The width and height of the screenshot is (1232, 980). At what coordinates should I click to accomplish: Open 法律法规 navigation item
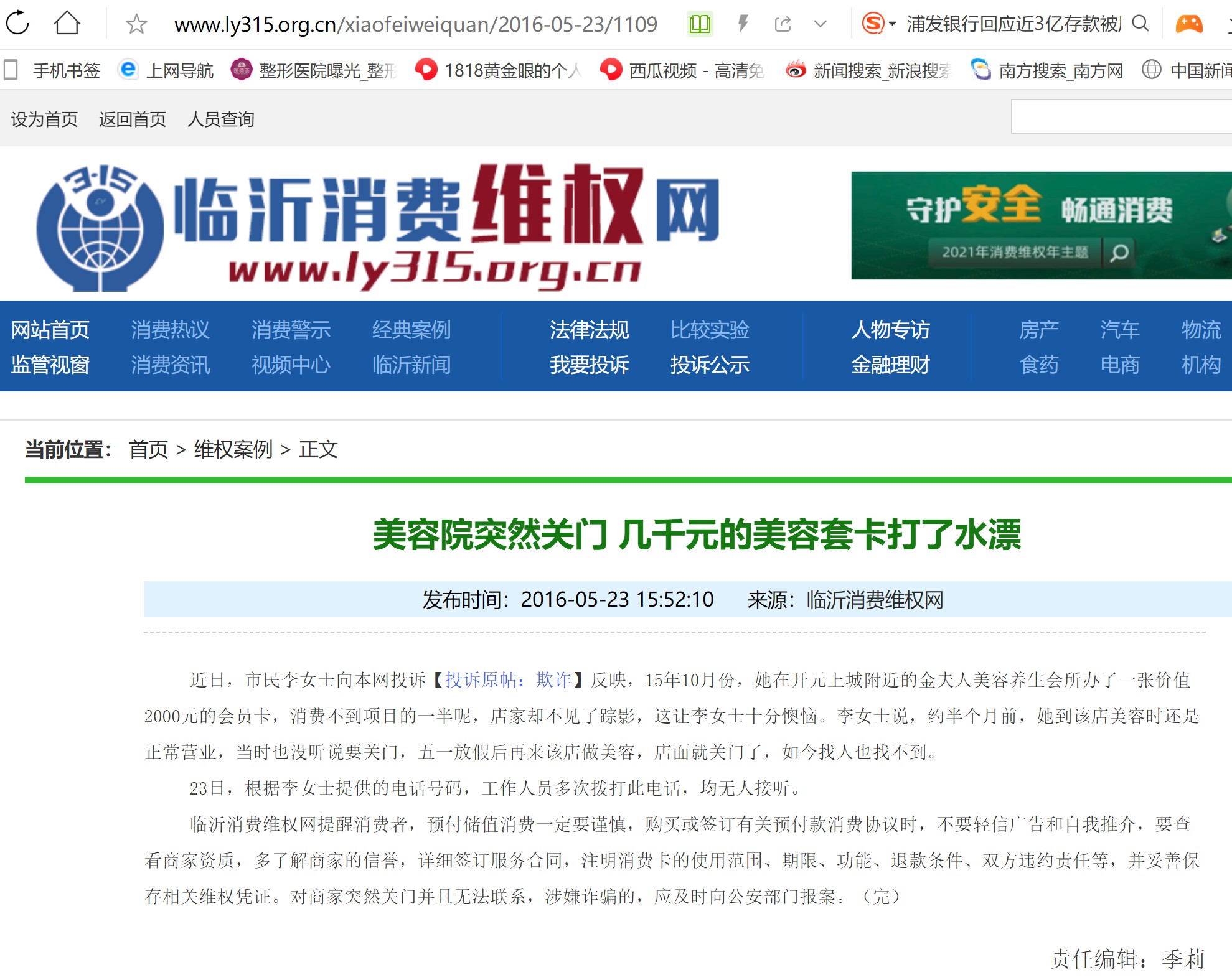[590, 330]
